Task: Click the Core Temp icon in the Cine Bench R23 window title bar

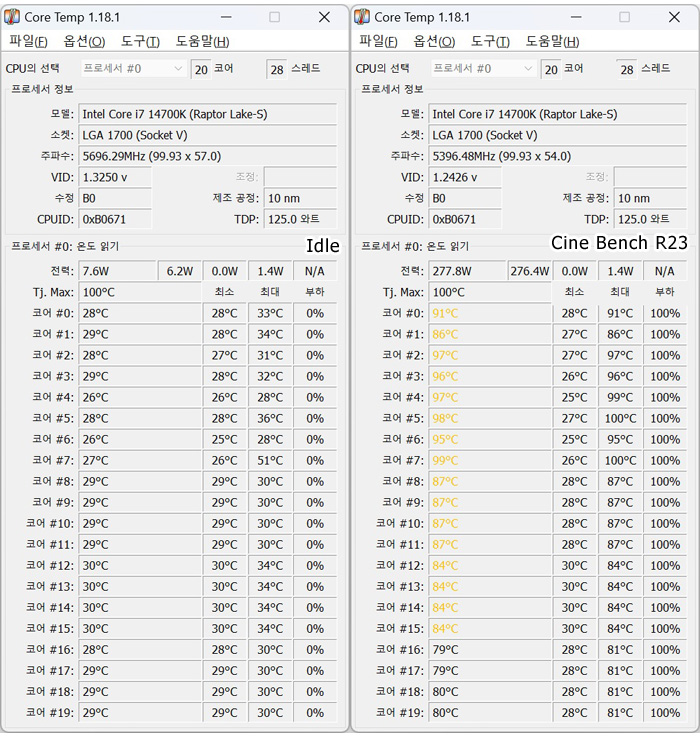Action: pyautogui.click(x=362, y=17)
